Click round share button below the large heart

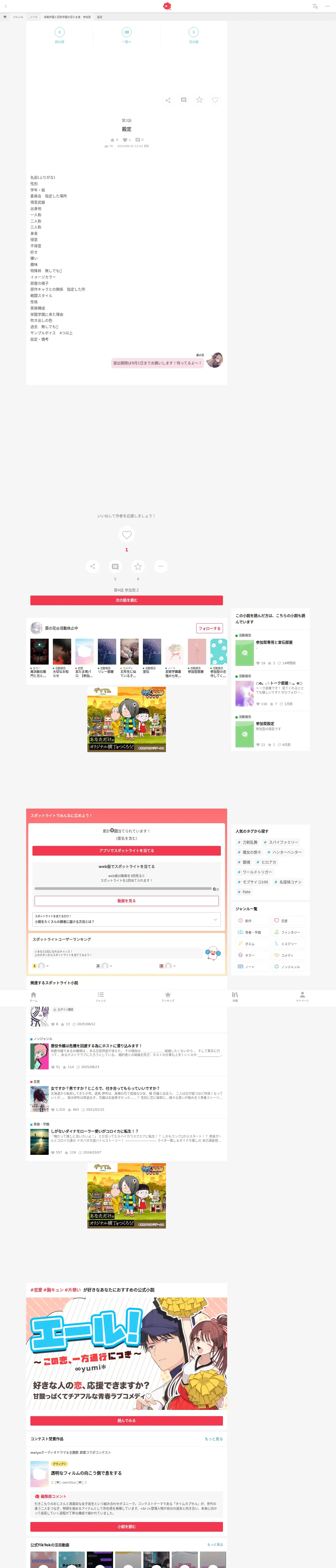click(x=92, y=567)
